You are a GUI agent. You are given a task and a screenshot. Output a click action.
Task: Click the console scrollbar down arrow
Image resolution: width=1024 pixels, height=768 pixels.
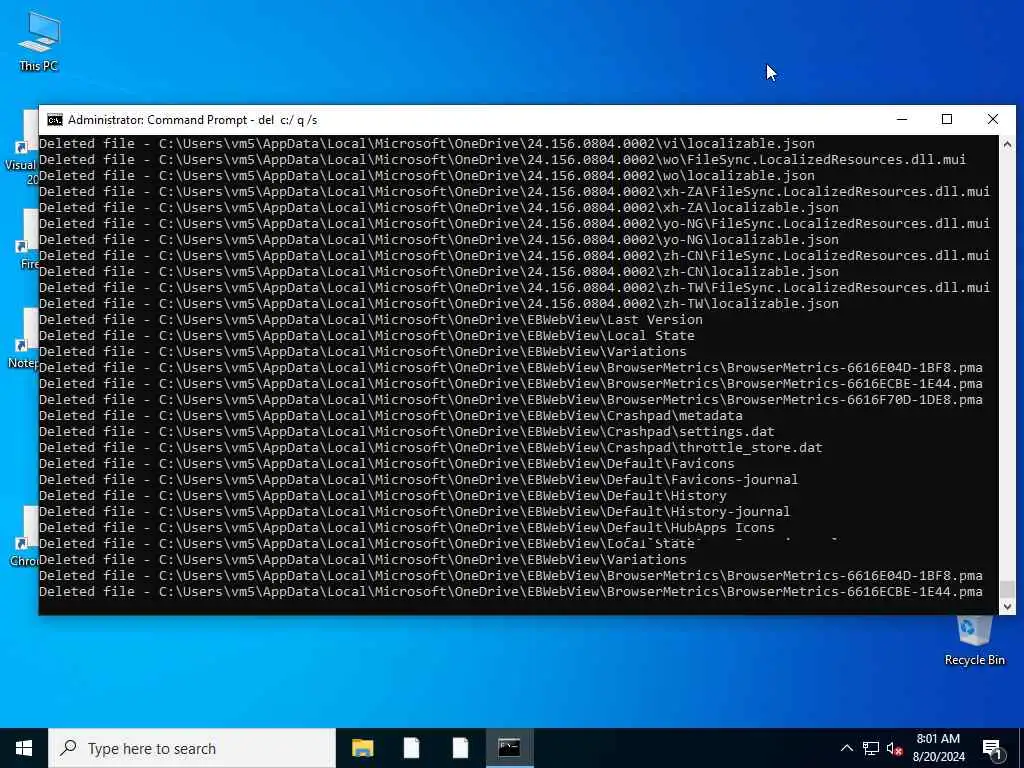coord(1007,607)
